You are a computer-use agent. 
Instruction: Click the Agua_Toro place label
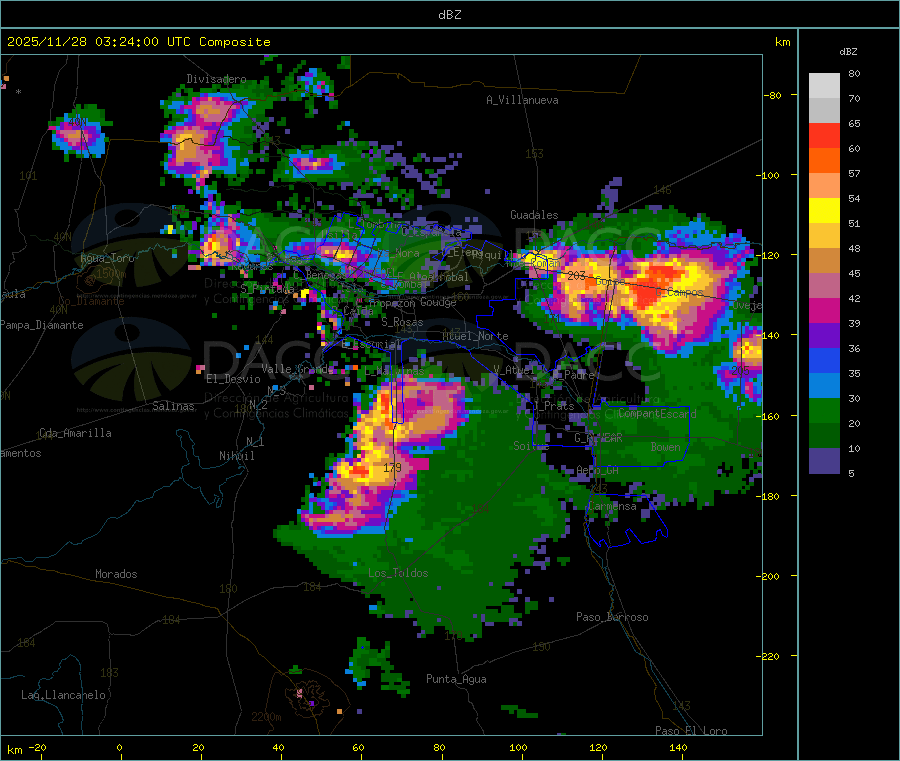107,258
